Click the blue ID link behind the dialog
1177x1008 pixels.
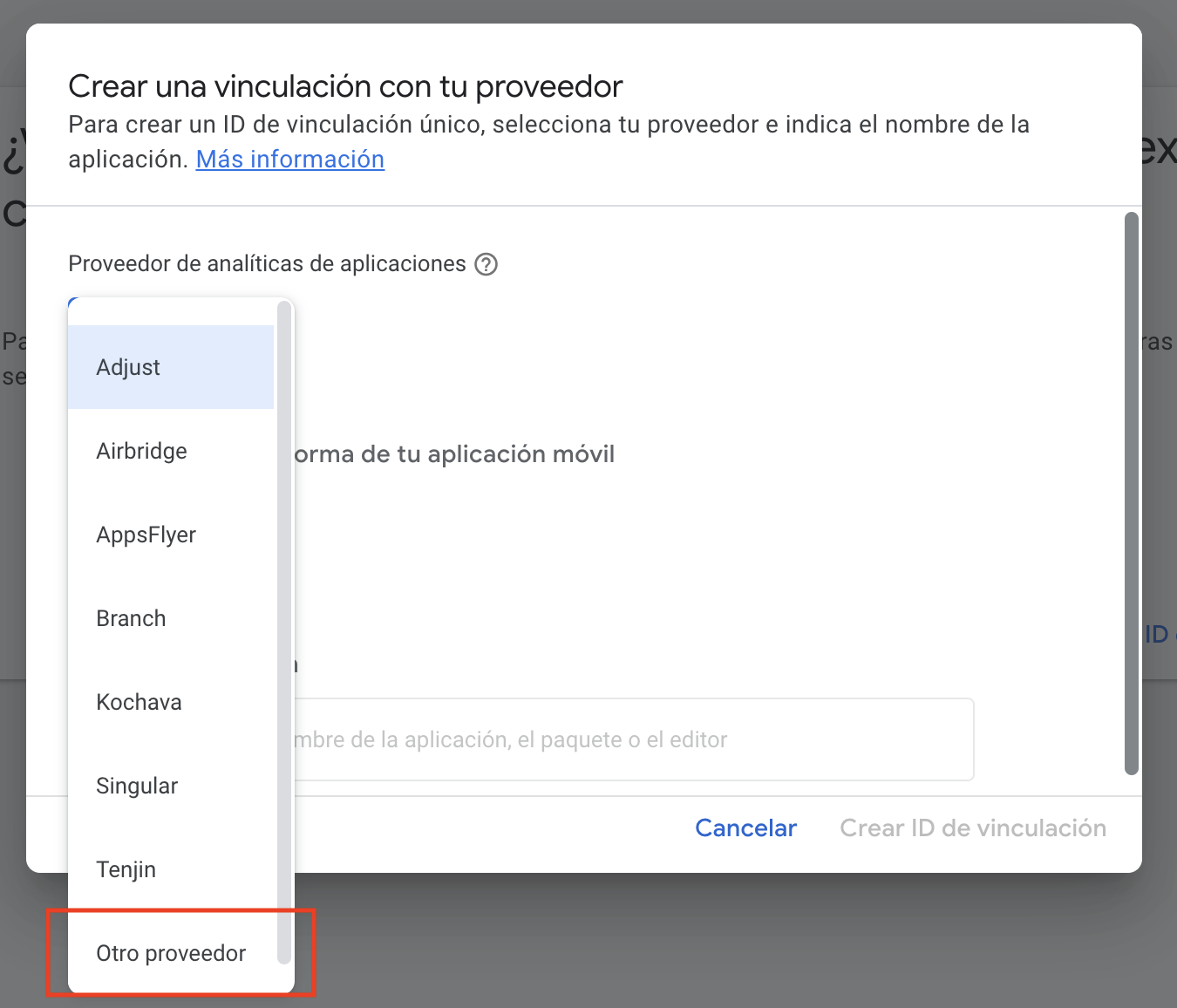pos(1156,634)
